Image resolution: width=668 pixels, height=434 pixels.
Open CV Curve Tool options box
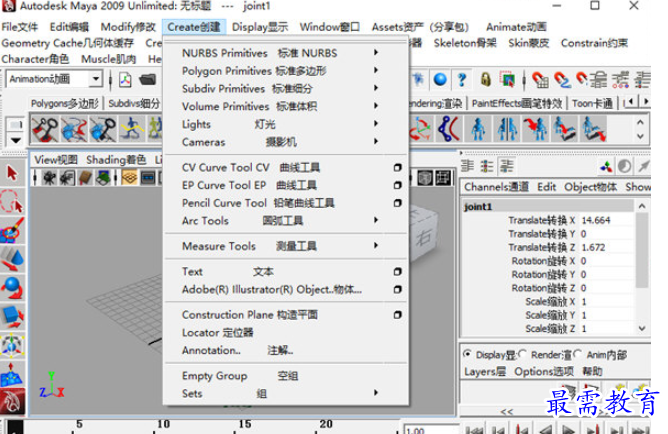click(397, 167)
